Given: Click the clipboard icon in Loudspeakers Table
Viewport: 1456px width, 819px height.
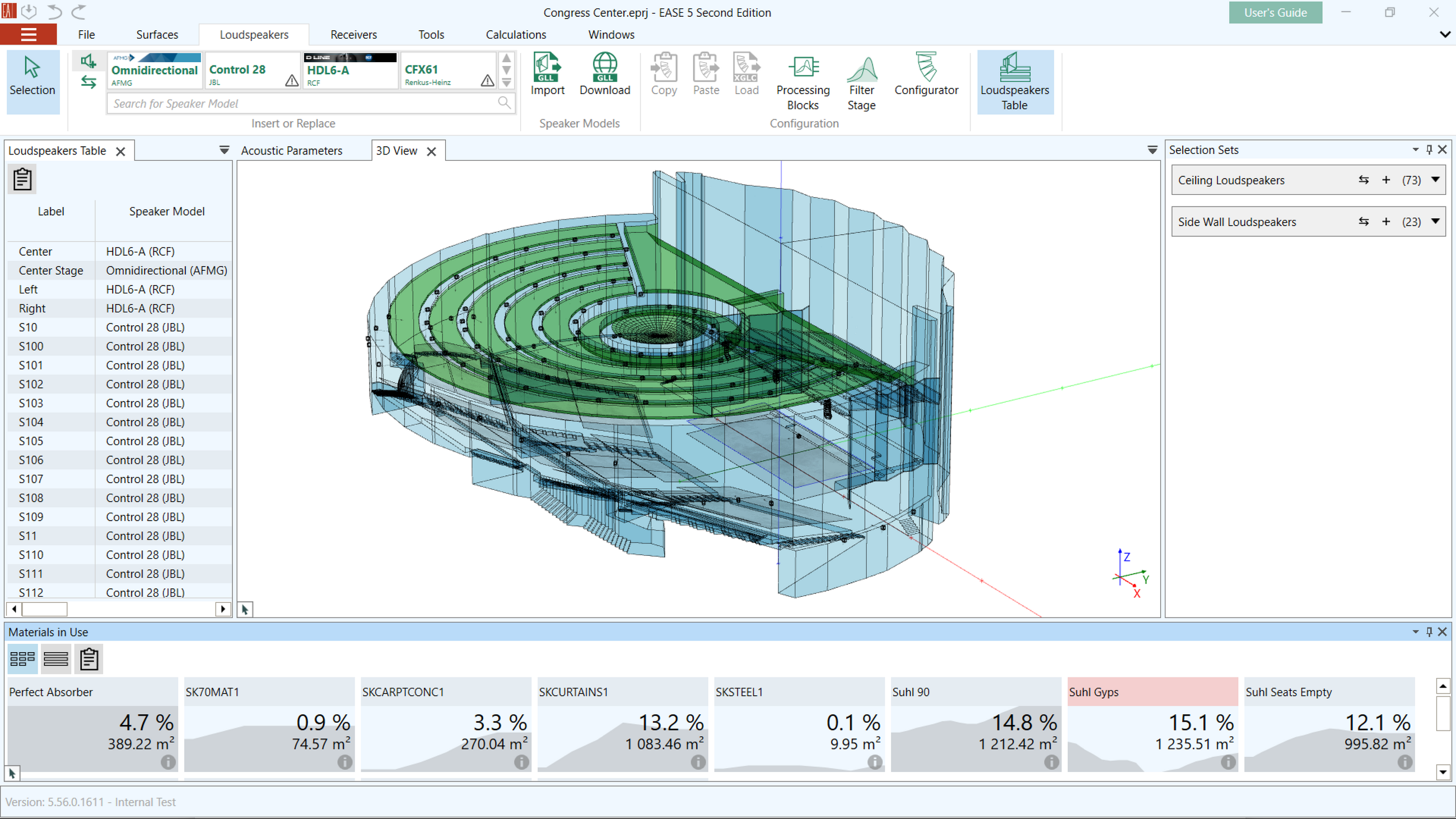Looking at the screenshot, I should (22, 179).
